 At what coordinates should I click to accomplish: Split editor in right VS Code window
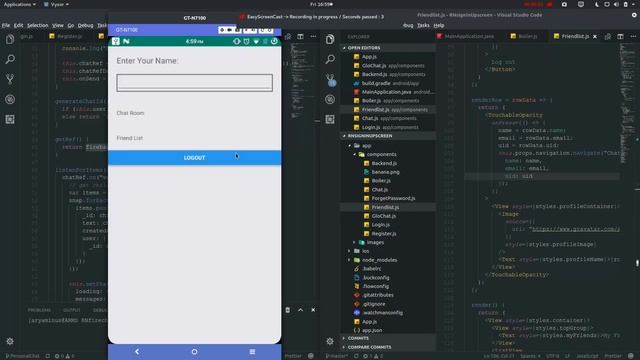[620, 36]
